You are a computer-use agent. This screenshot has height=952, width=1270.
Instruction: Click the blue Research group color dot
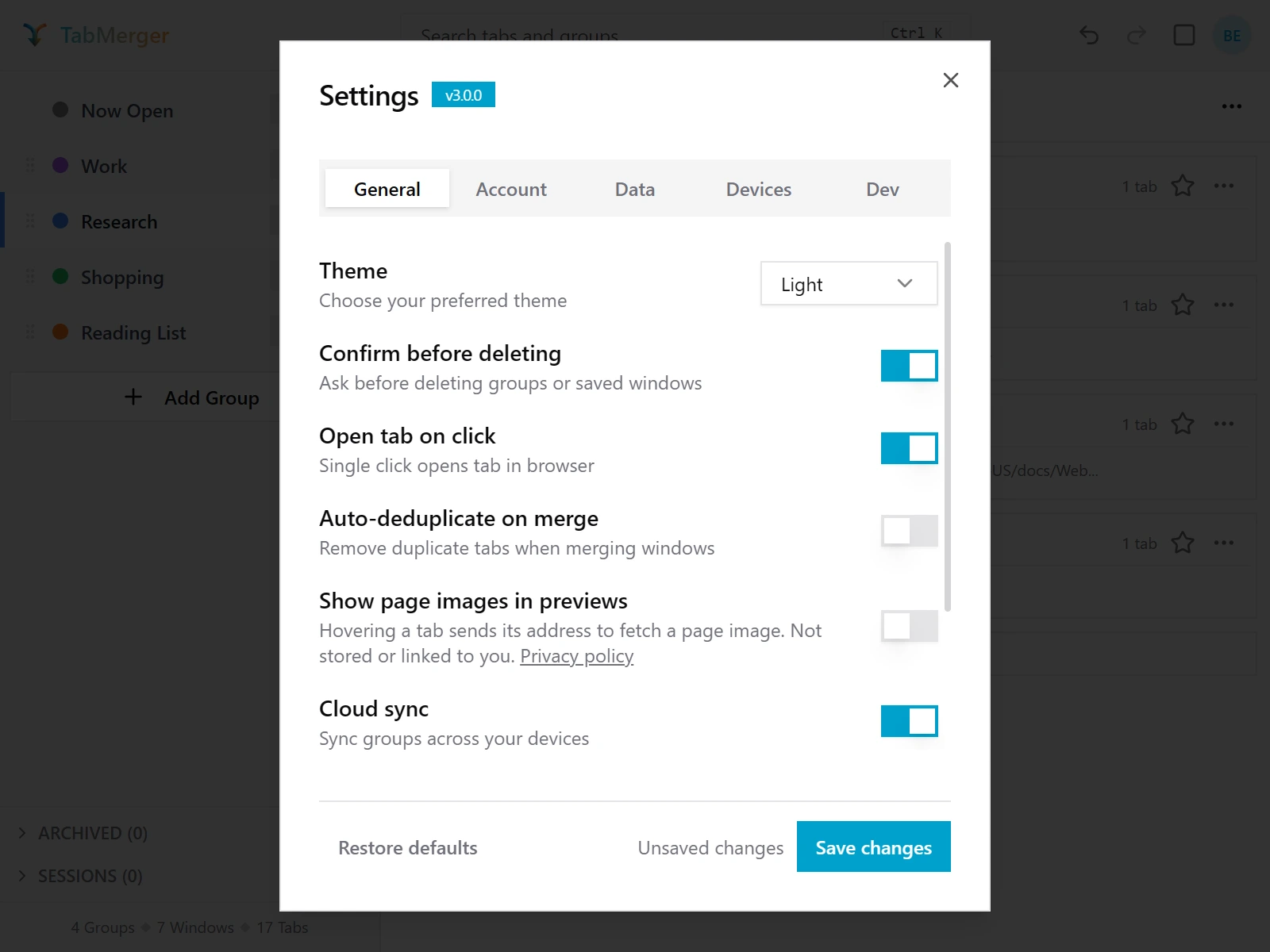(x=60, y=221)
